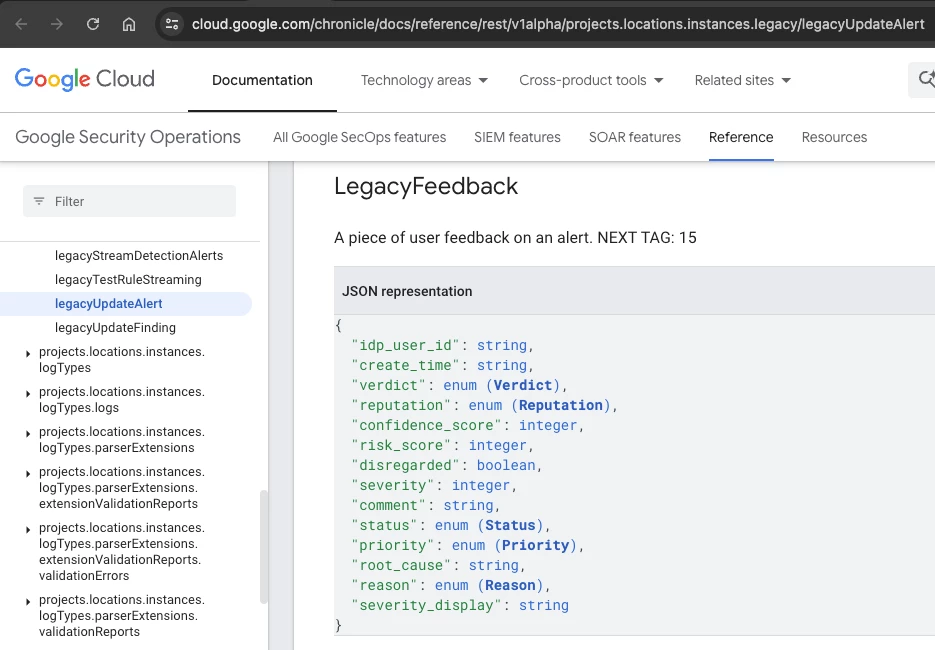935x650 pixels.
Task: Open legacyUpdateFinding in sidebar
Action: (x=115, y=327)
